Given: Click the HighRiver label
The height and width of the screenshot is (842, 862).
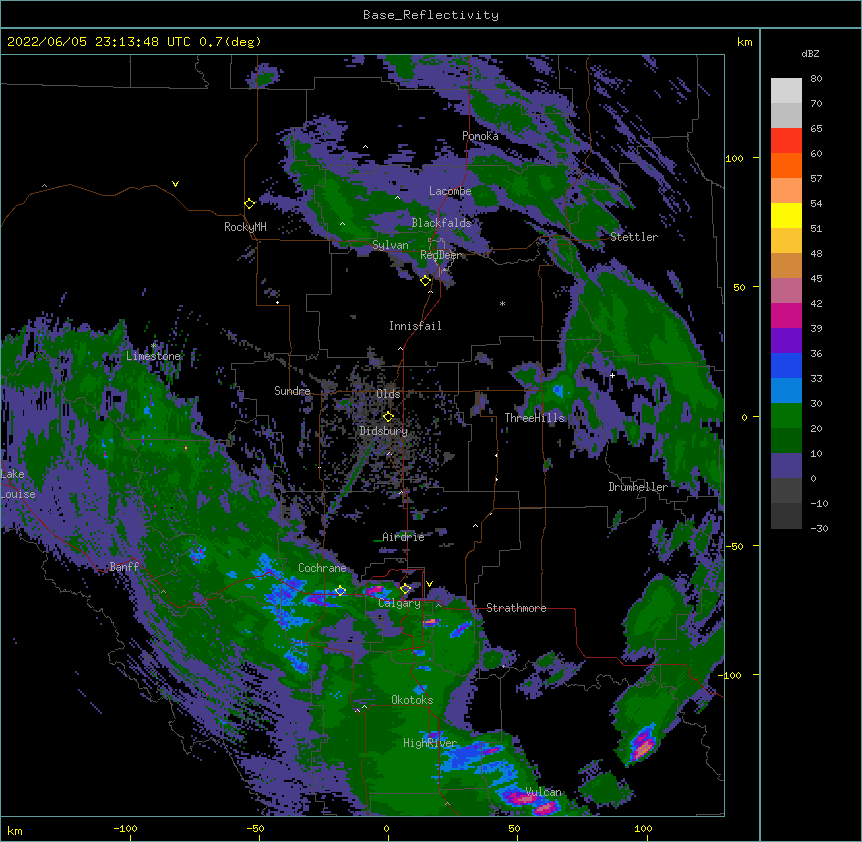Looking at the screenshot, I should pos(430,743).
